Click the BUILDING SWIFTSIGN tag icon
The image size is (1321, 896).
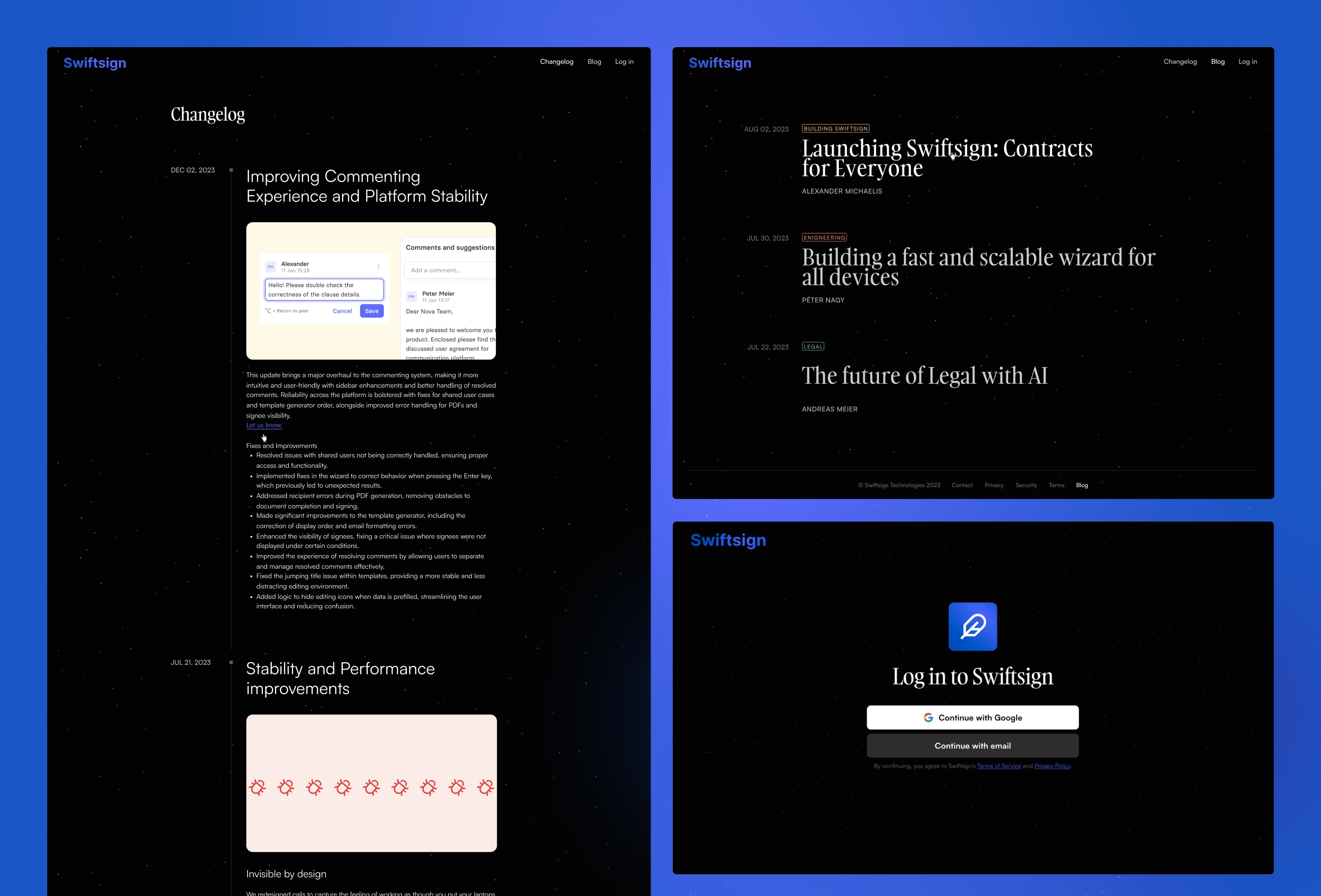pos(836,128)
